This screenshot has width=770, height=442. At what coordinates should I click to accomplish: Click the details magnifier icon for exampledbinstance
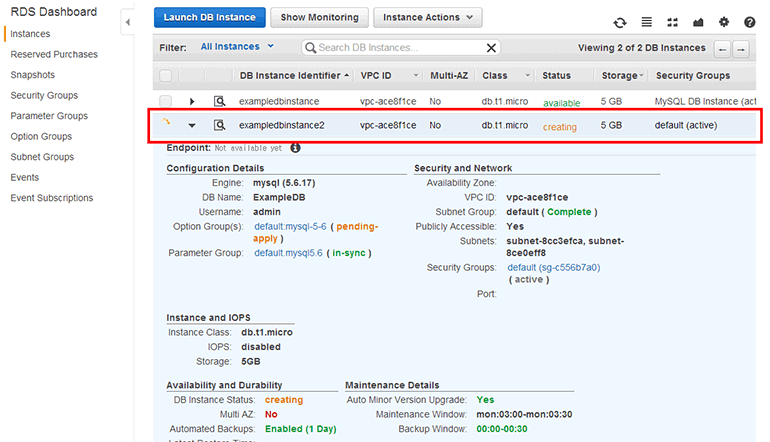pyautogui.click(x=220, y=101)
